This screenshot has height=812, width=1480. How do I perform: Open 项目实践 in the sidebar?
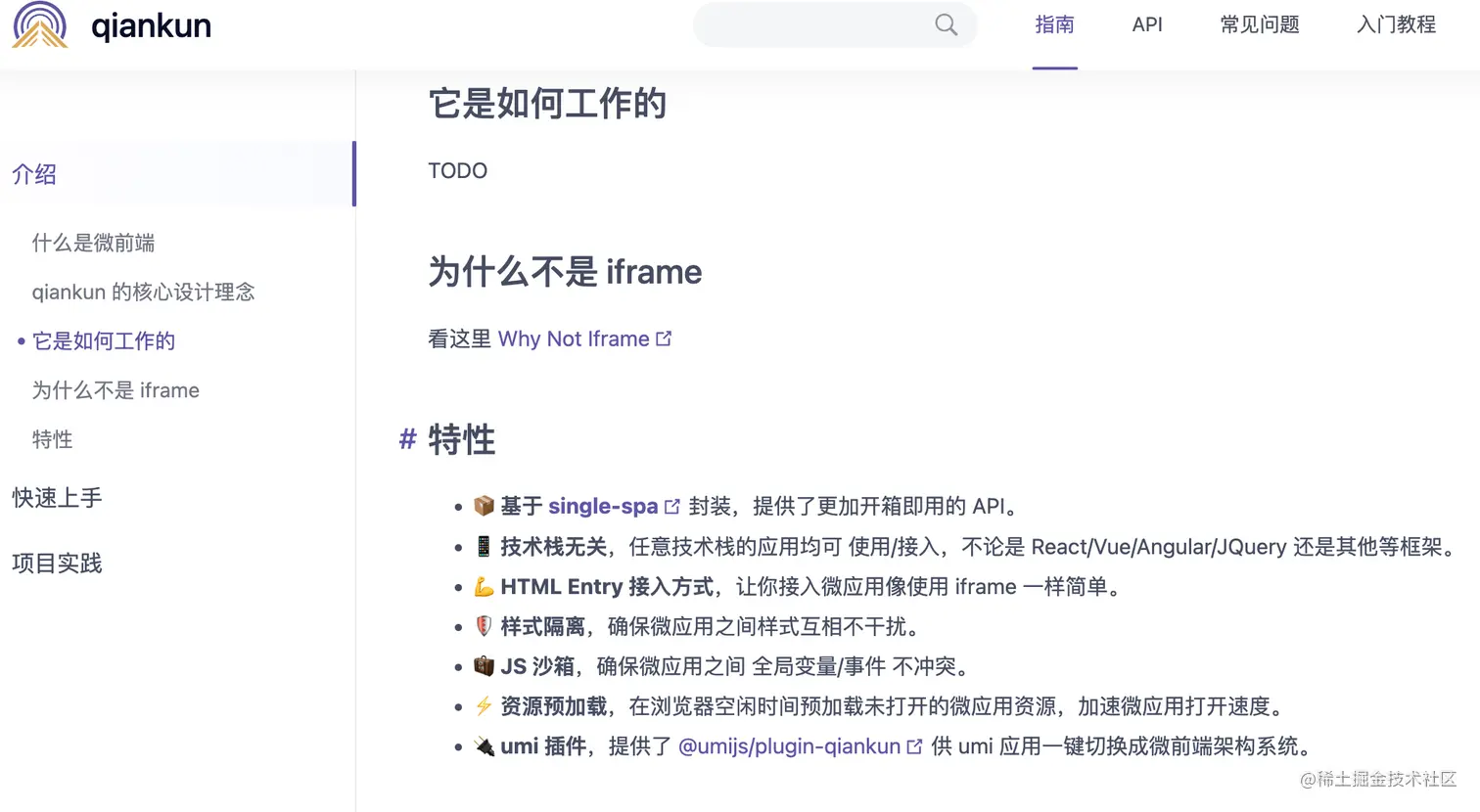(57, 563)
